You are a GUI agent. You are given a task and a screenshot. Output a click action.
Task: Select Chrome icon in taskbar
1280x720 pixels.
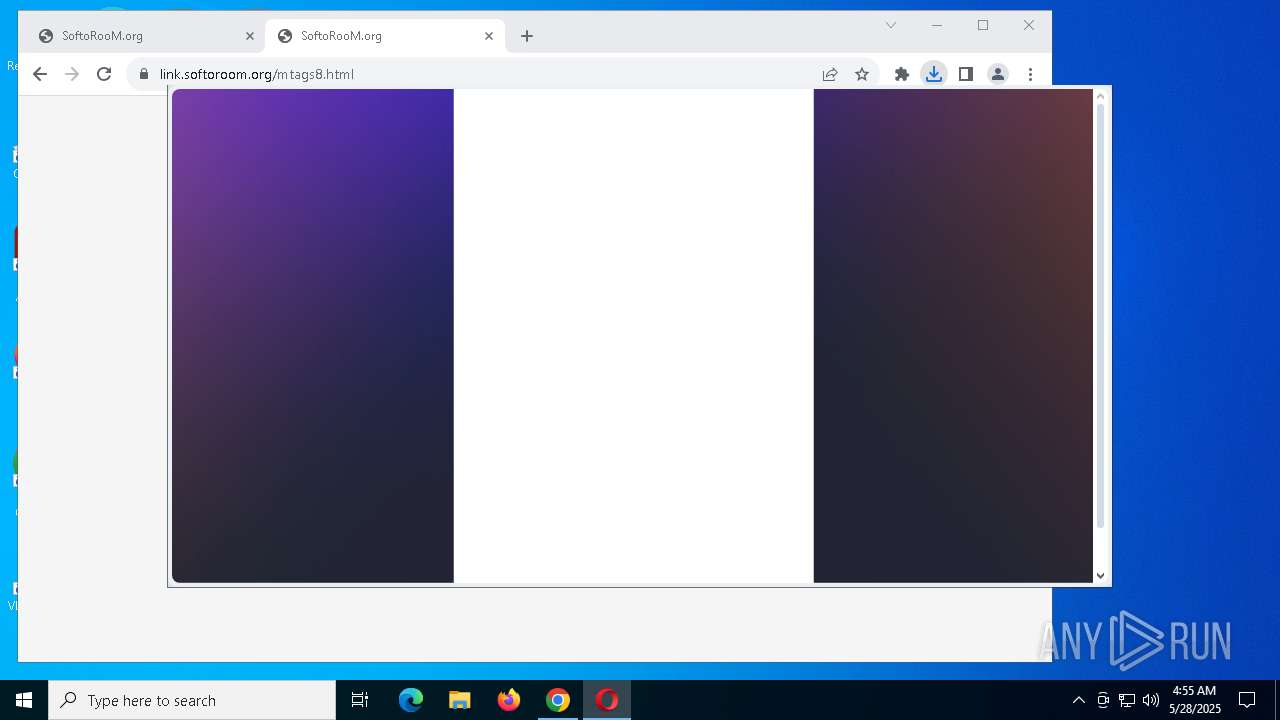coord(558,700)
